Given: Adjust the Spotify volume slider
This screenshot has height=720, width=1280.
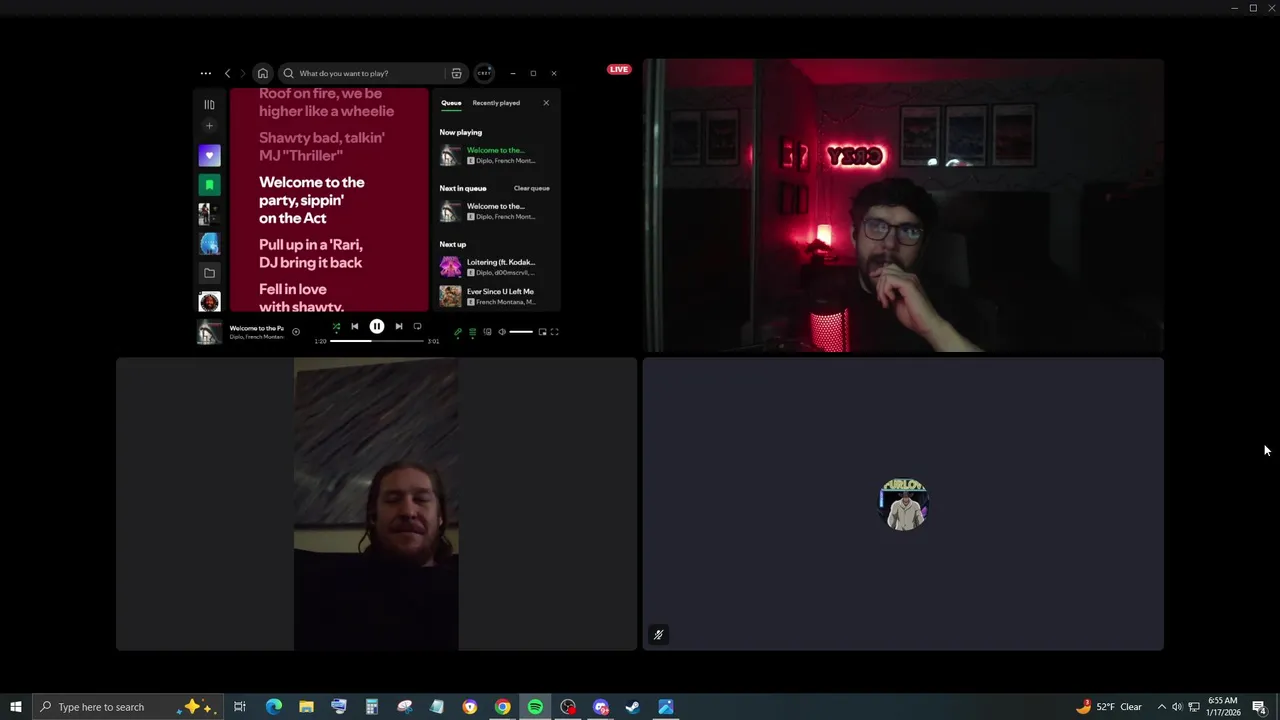Looking at the screenshot, I should point(521,332).
